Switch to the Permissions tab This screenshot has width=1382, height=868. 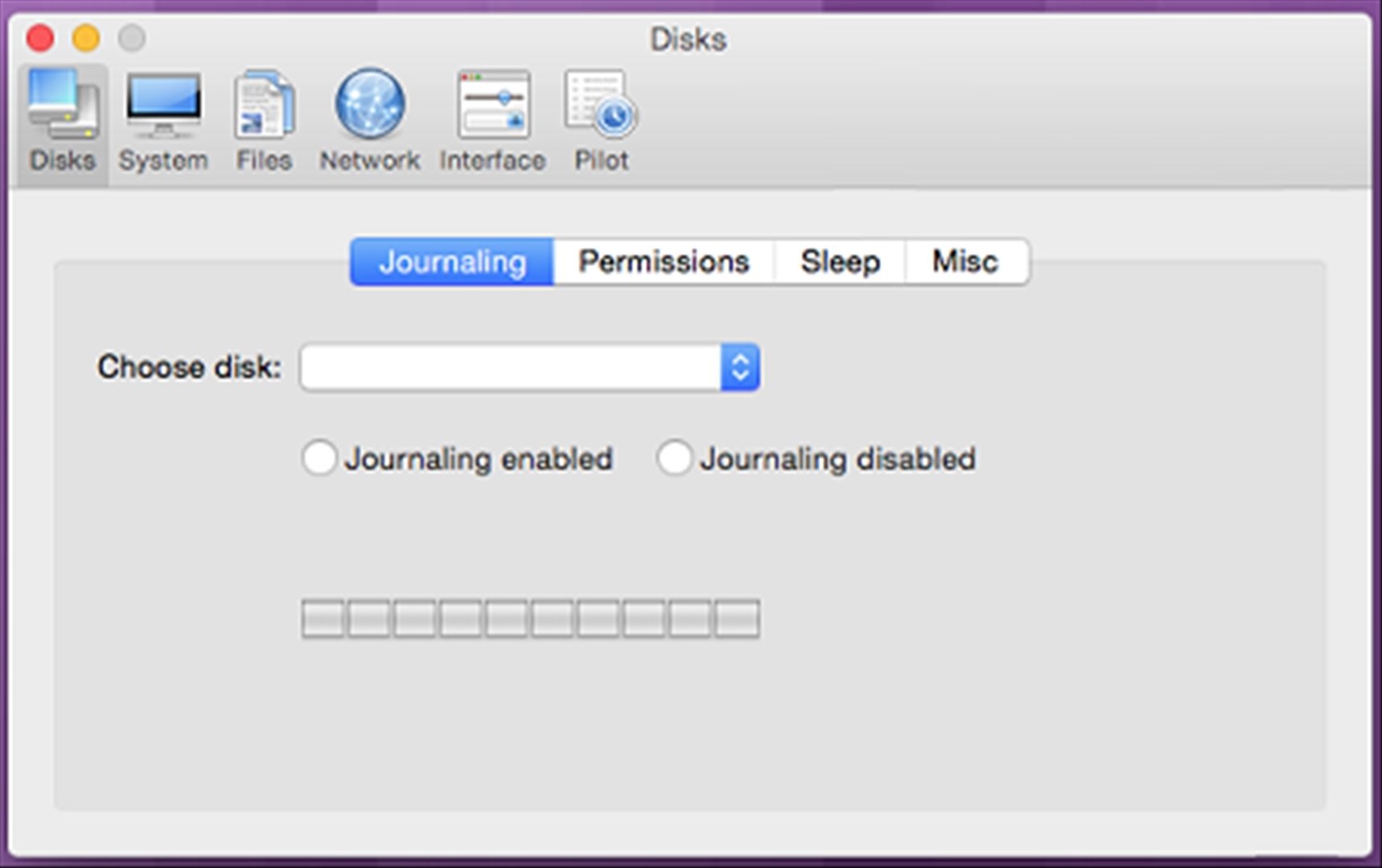point(664,261)
